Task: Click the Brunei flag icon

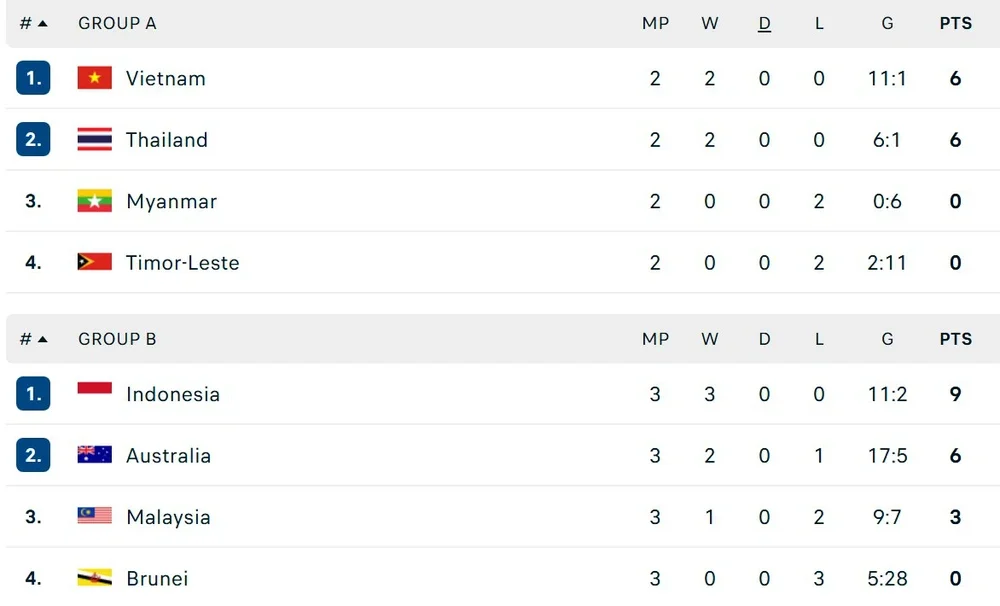Action: 94,578
